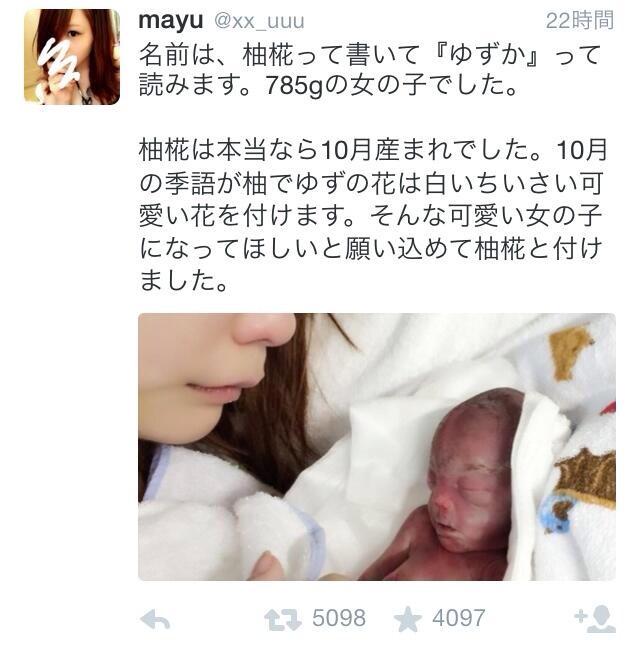Open mayu's profile avatar picture

72,57
